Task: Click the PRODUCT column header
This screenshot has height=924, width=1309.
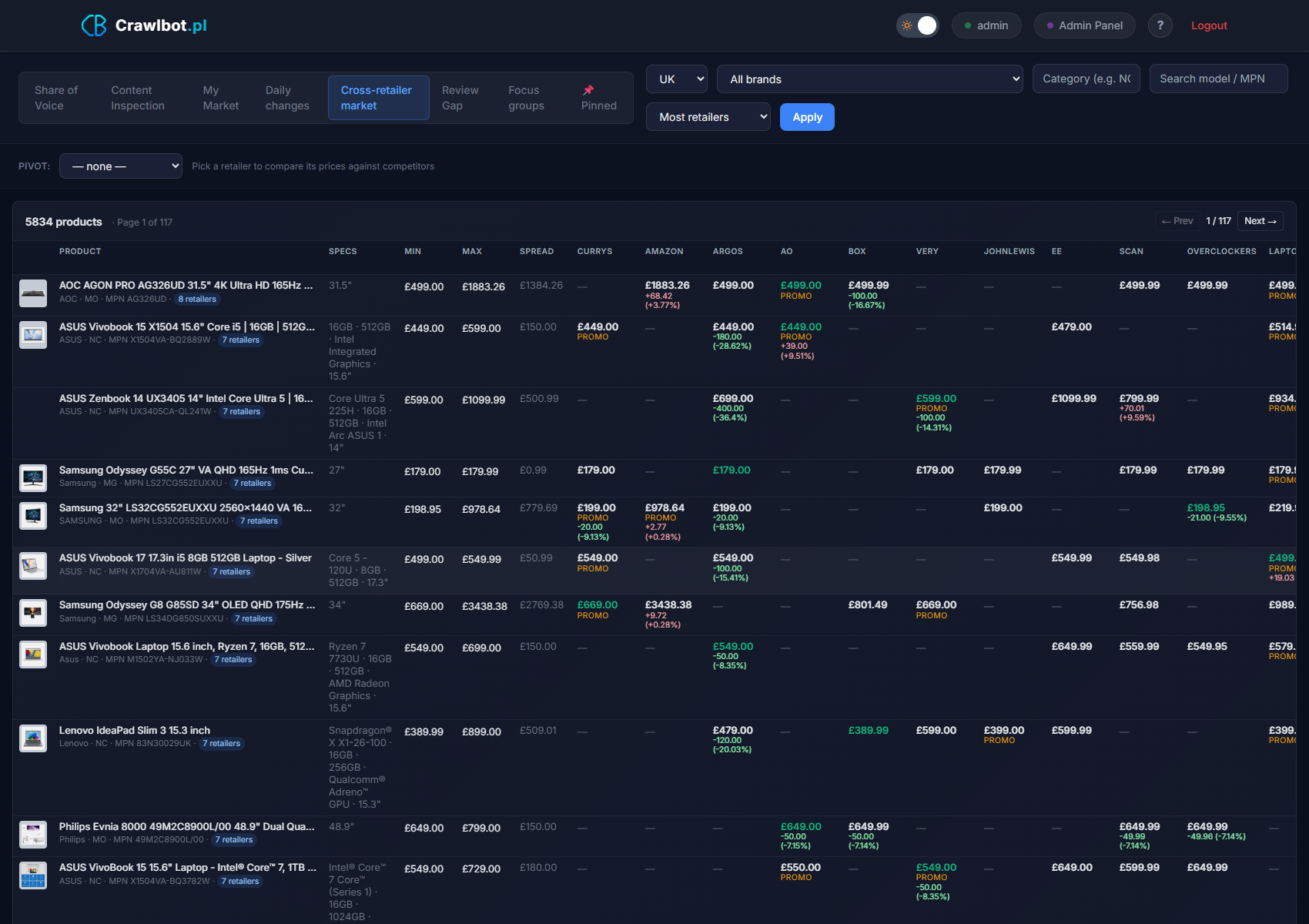Action: 80,252
